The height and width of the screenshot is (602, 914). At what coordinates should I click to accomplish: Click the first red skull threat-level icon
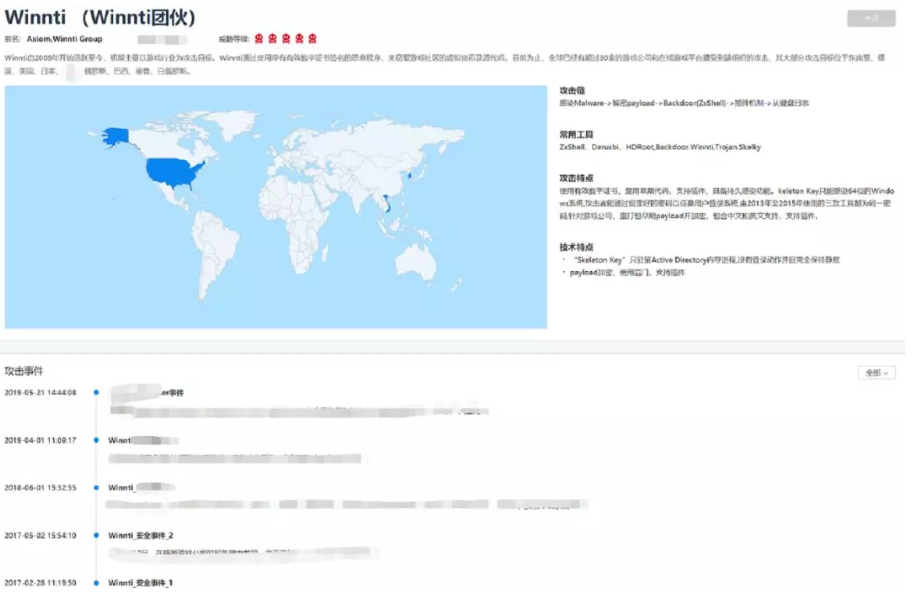point(261,39)
